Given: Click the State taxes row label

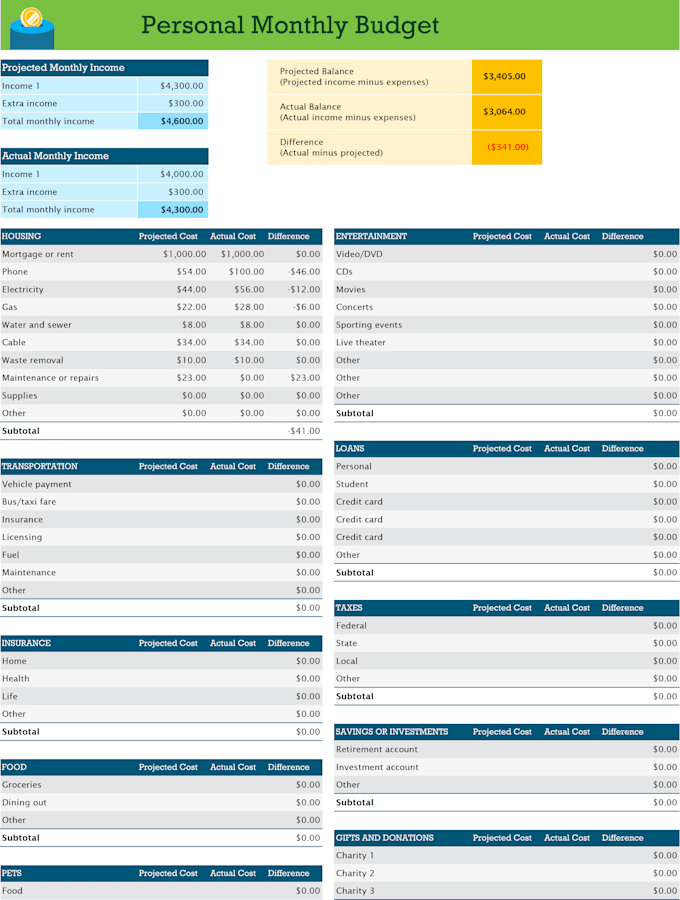Looking at the screenshot, I should coord(347,643).
